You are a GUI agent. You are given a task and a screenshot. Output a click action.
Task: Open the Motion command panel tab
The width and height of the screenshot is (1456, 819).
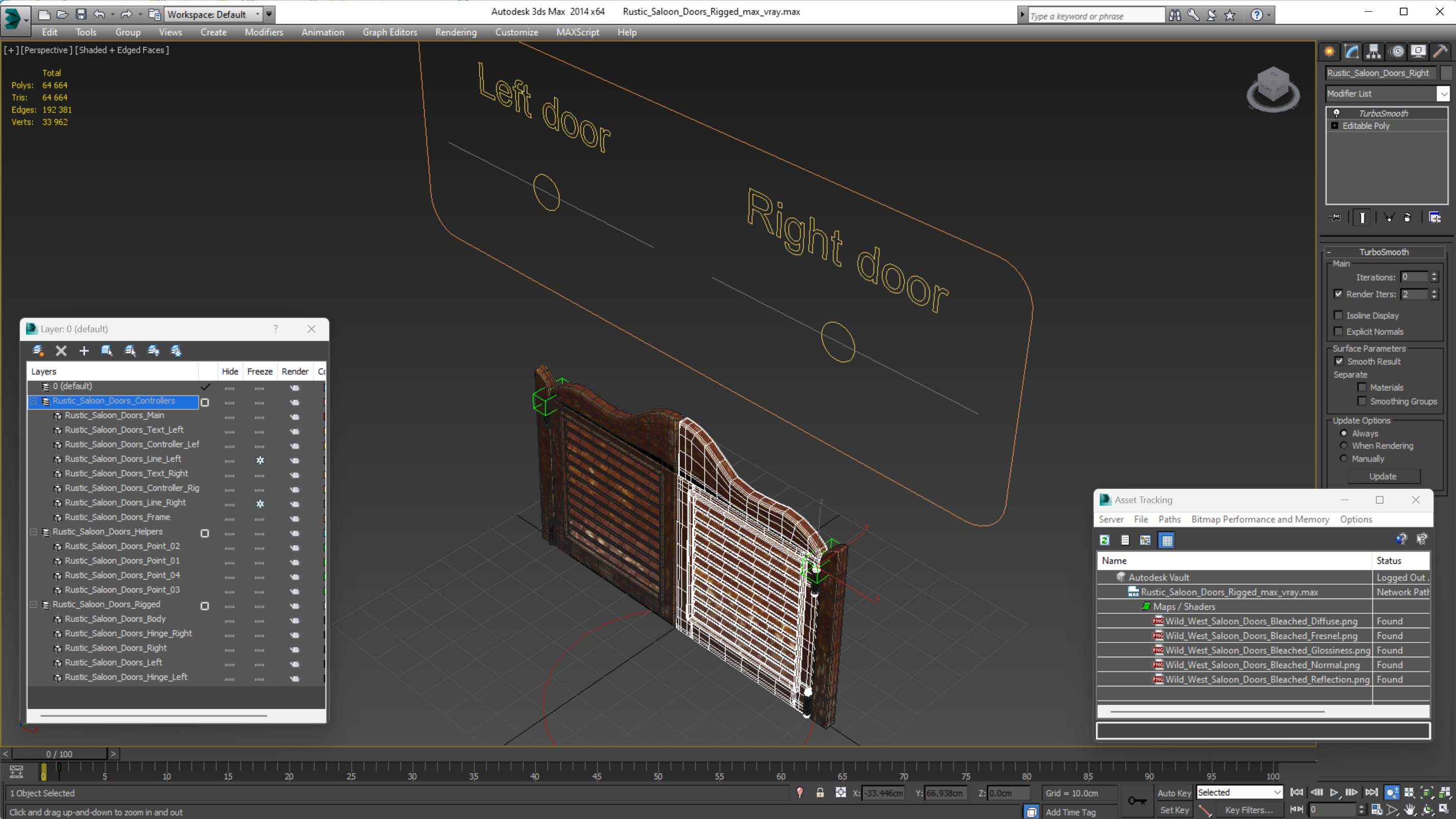pyautogui.click(x=1397, y=52)
